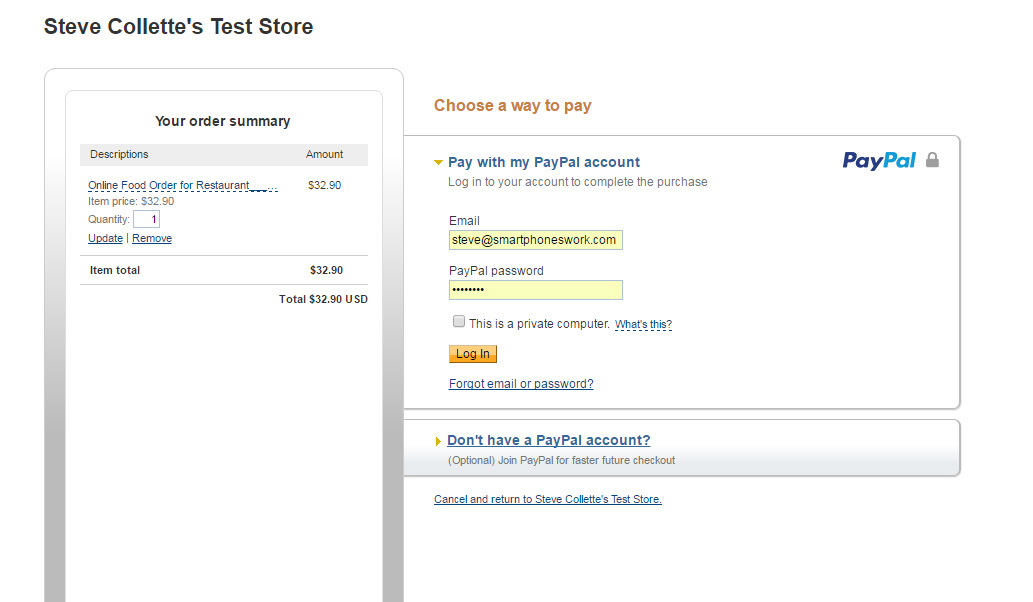Screen dimensions: 1033x602
Task: Click the security padlock icon
Action: click(932, 160)
